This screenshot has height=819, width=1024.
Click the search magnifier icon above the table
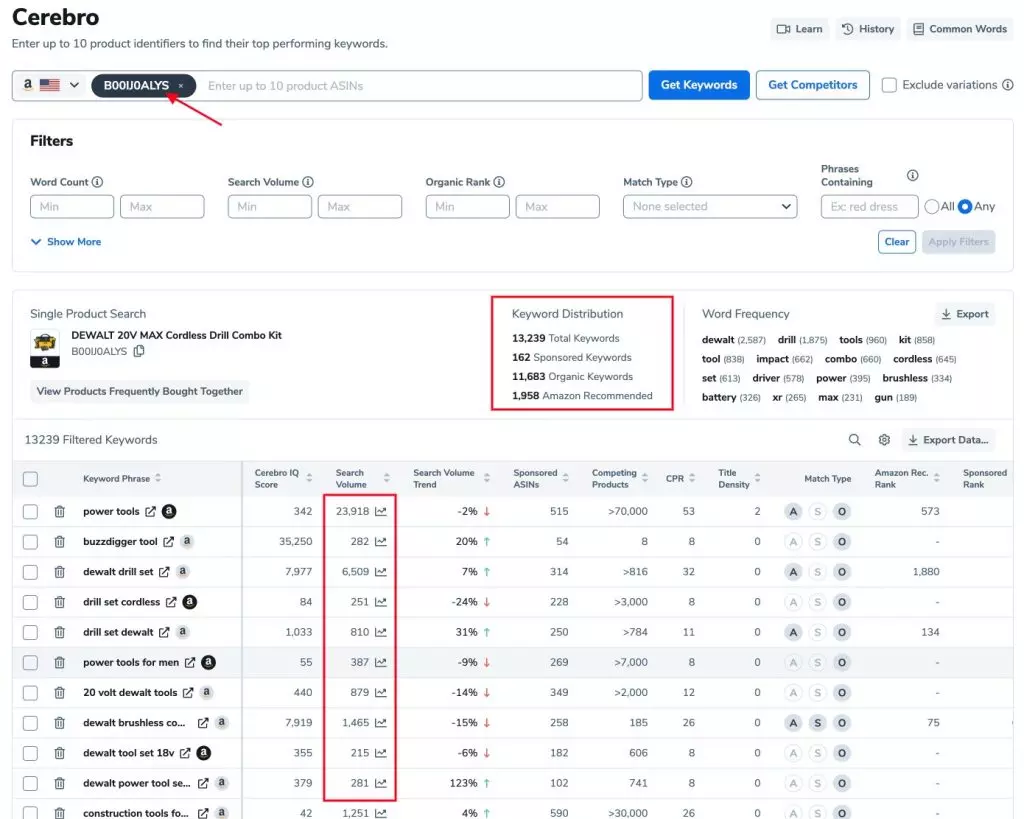coord(855,440)
